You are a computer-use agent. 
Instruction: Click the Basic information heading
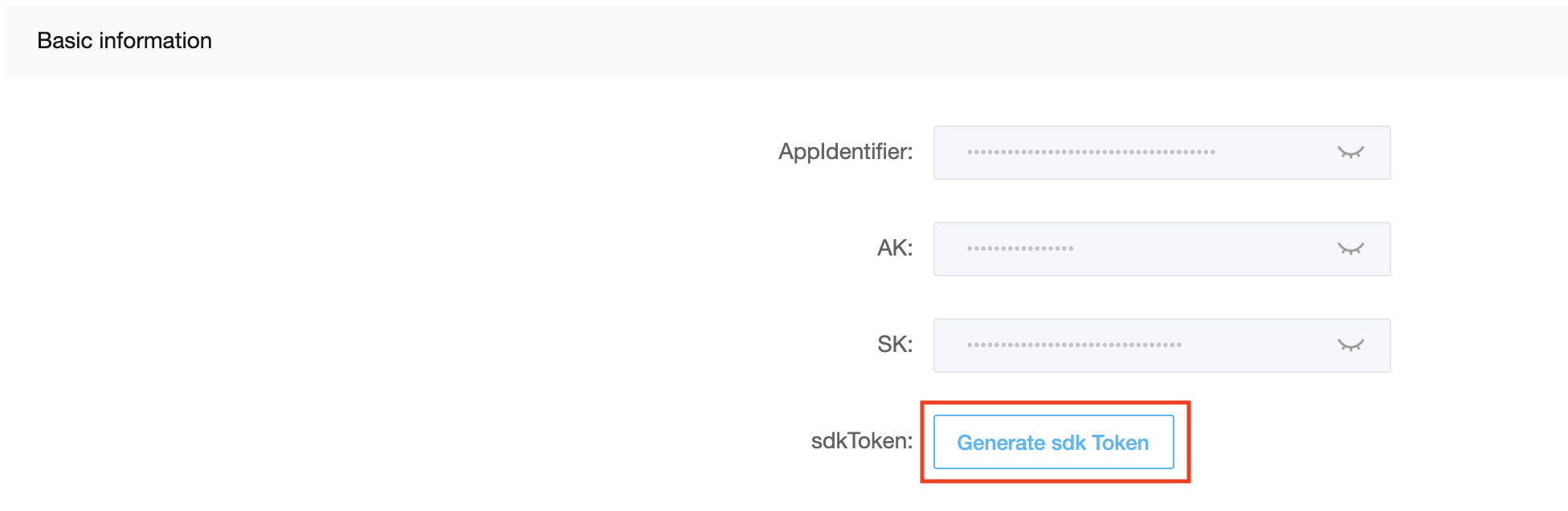125,40
